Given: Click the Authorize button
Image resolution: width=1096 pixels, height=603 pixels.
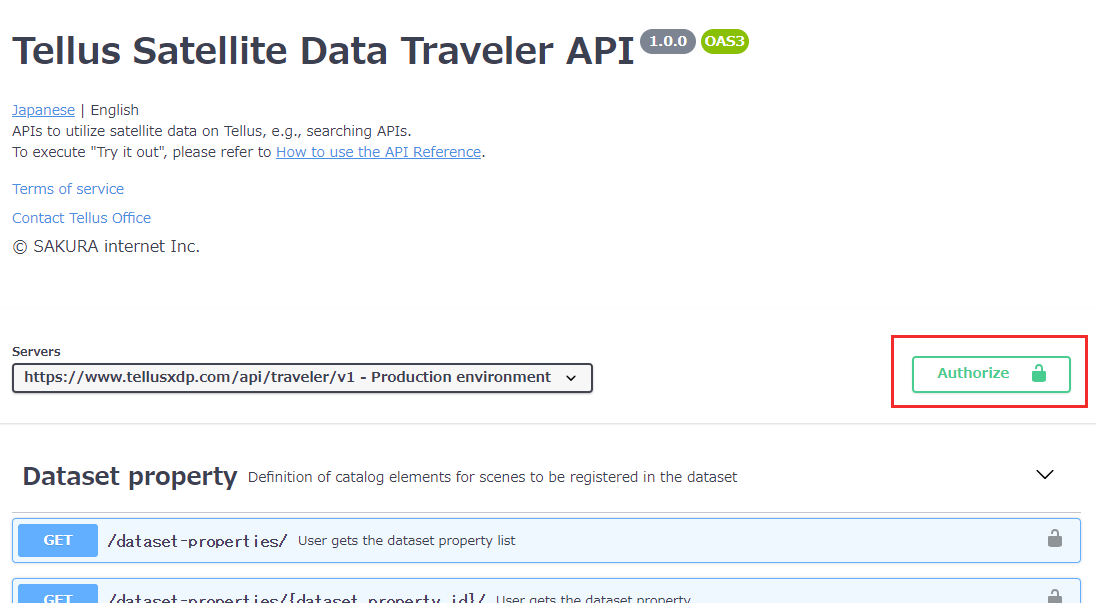Looking at the screenshot, I should [x=990, y=374].
